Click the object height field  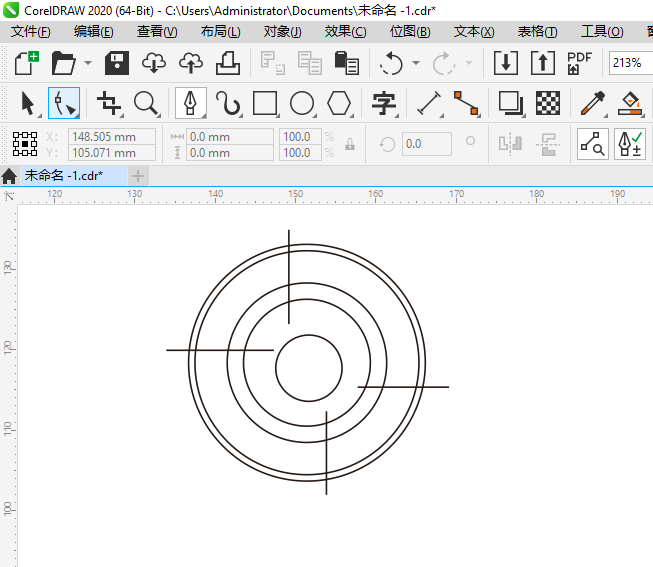[x=229, y=153]
